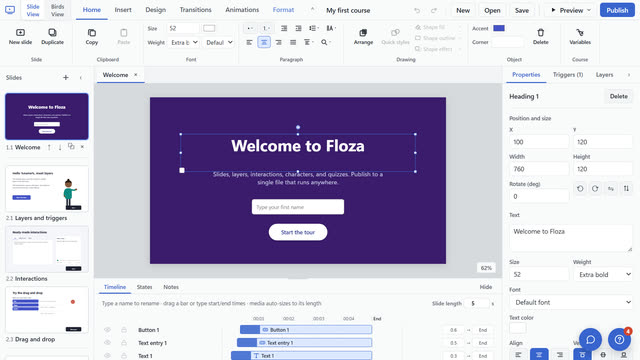Open the Triggers (1) tab
Image resolution: width=640 pixels, height=360 pixels.
click(x=568, y=75)
